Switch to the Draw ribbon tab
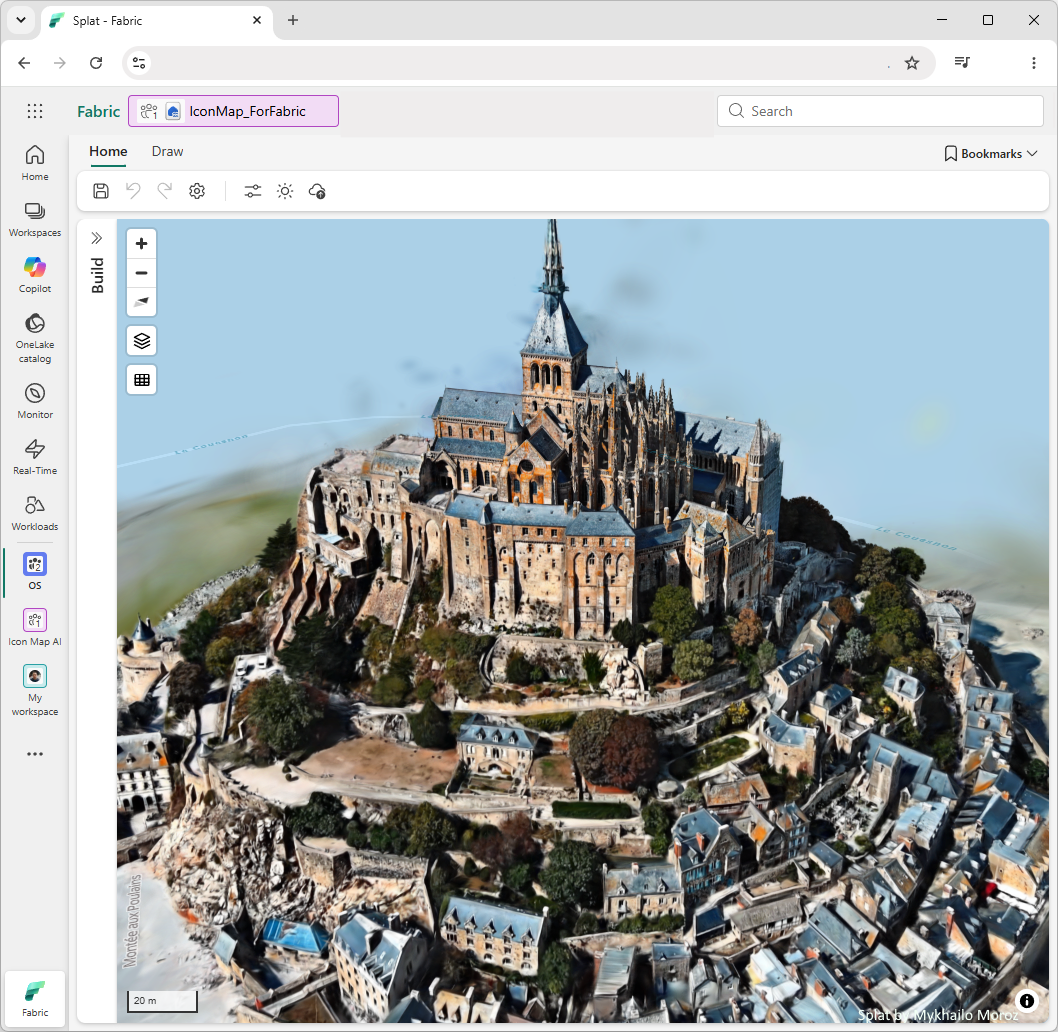The image size is (1058, 1032). (167, 151)
